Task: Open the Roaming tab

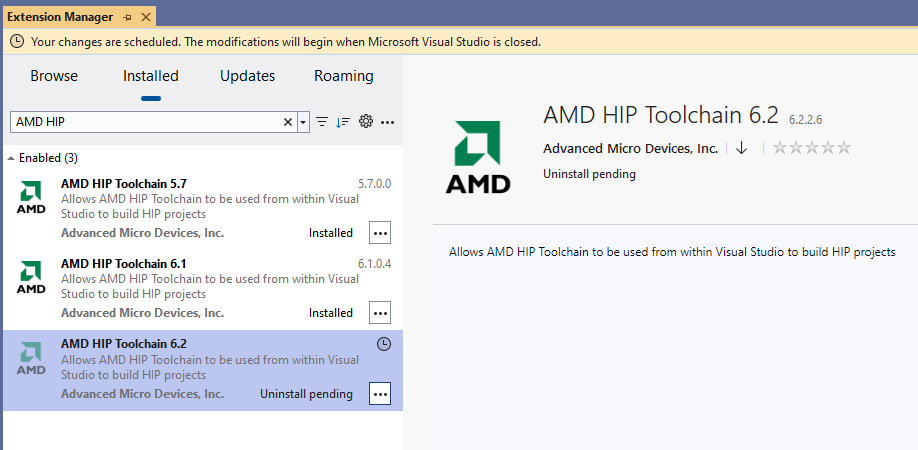Action: tap(343, 76)
